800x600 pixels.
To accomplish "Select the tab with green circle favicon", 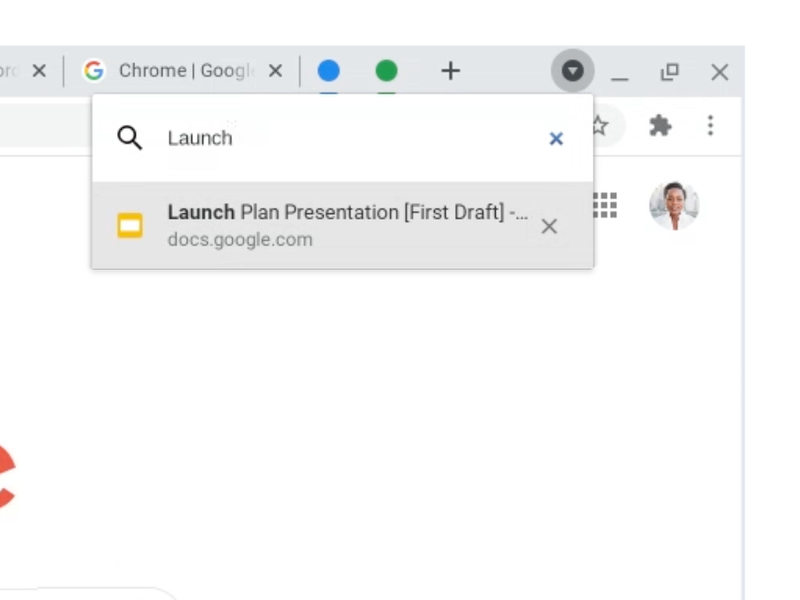I will (x=386, y=71).
